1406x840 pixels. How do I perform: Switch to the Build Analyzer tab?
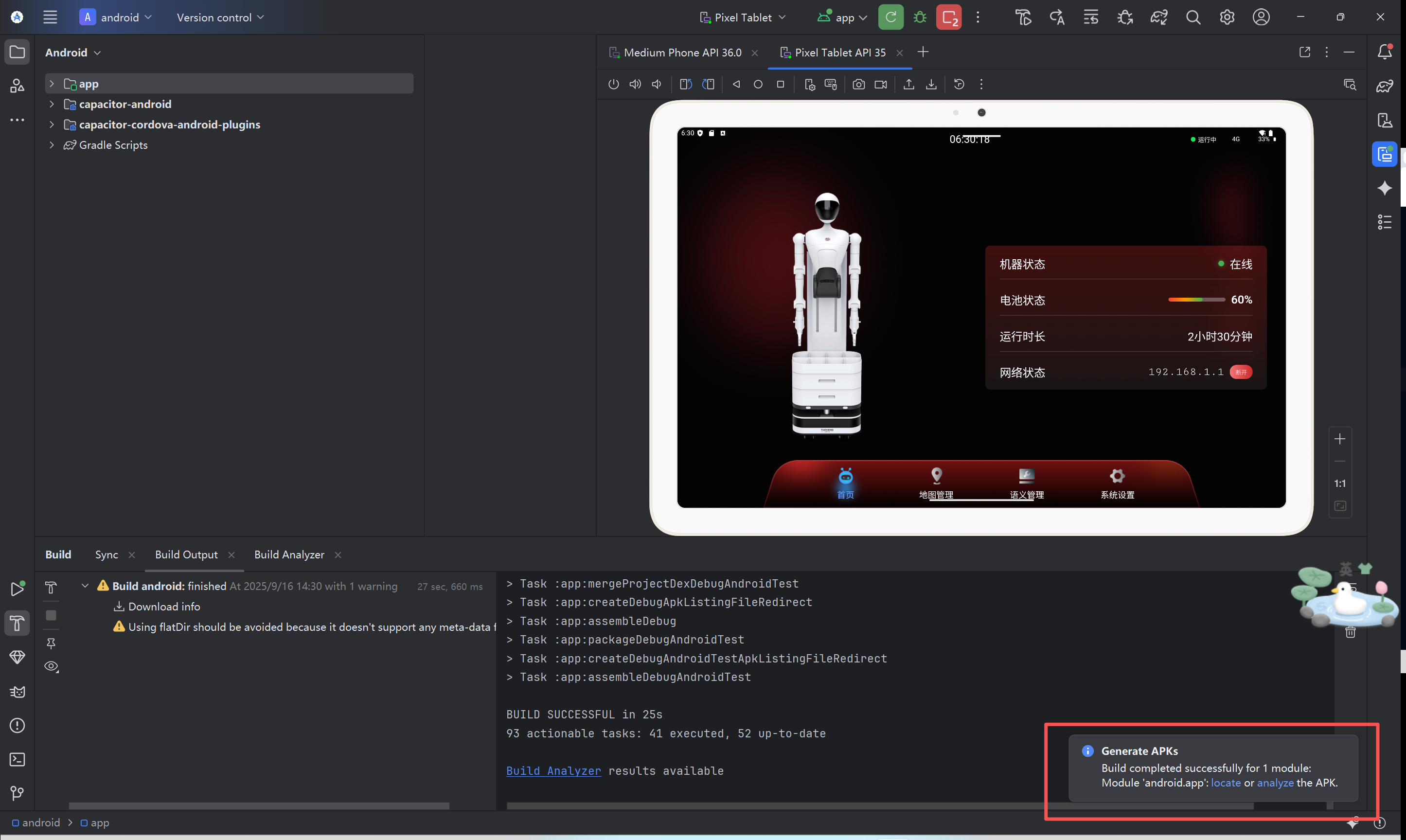[x=289, y=554]
